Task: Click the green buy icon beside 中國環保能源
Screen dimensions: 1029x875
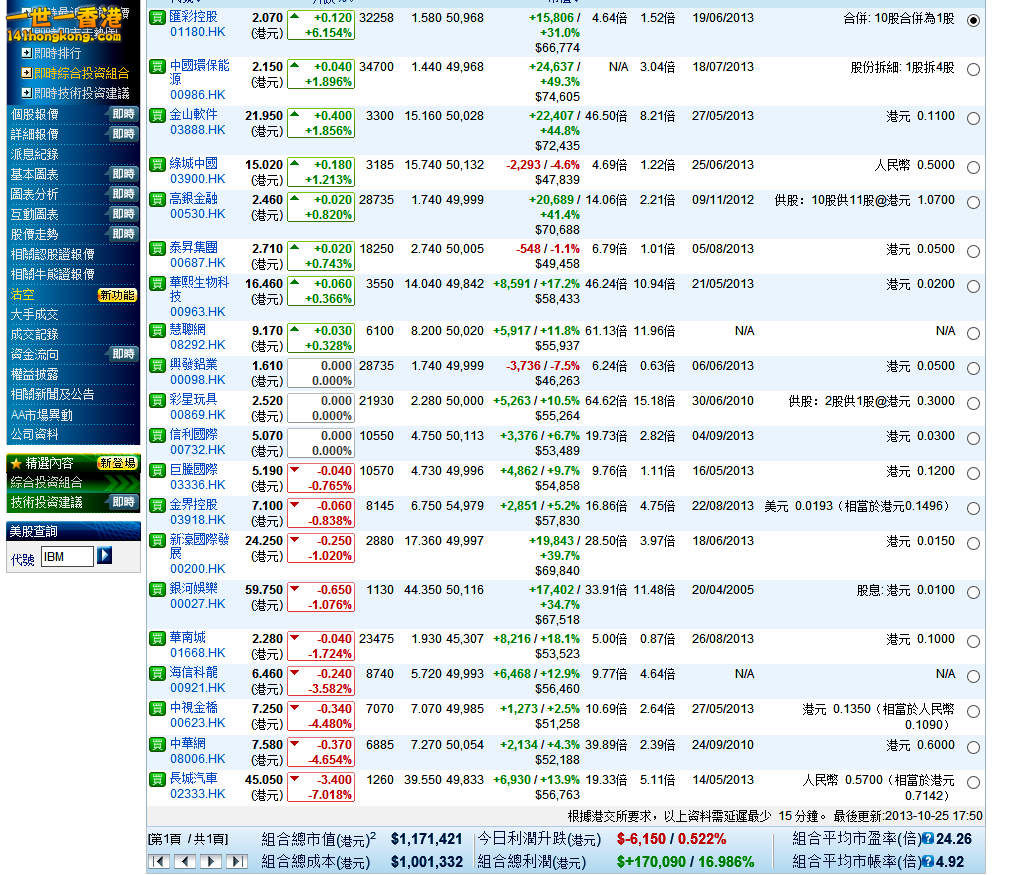Action: pos(157,66)
